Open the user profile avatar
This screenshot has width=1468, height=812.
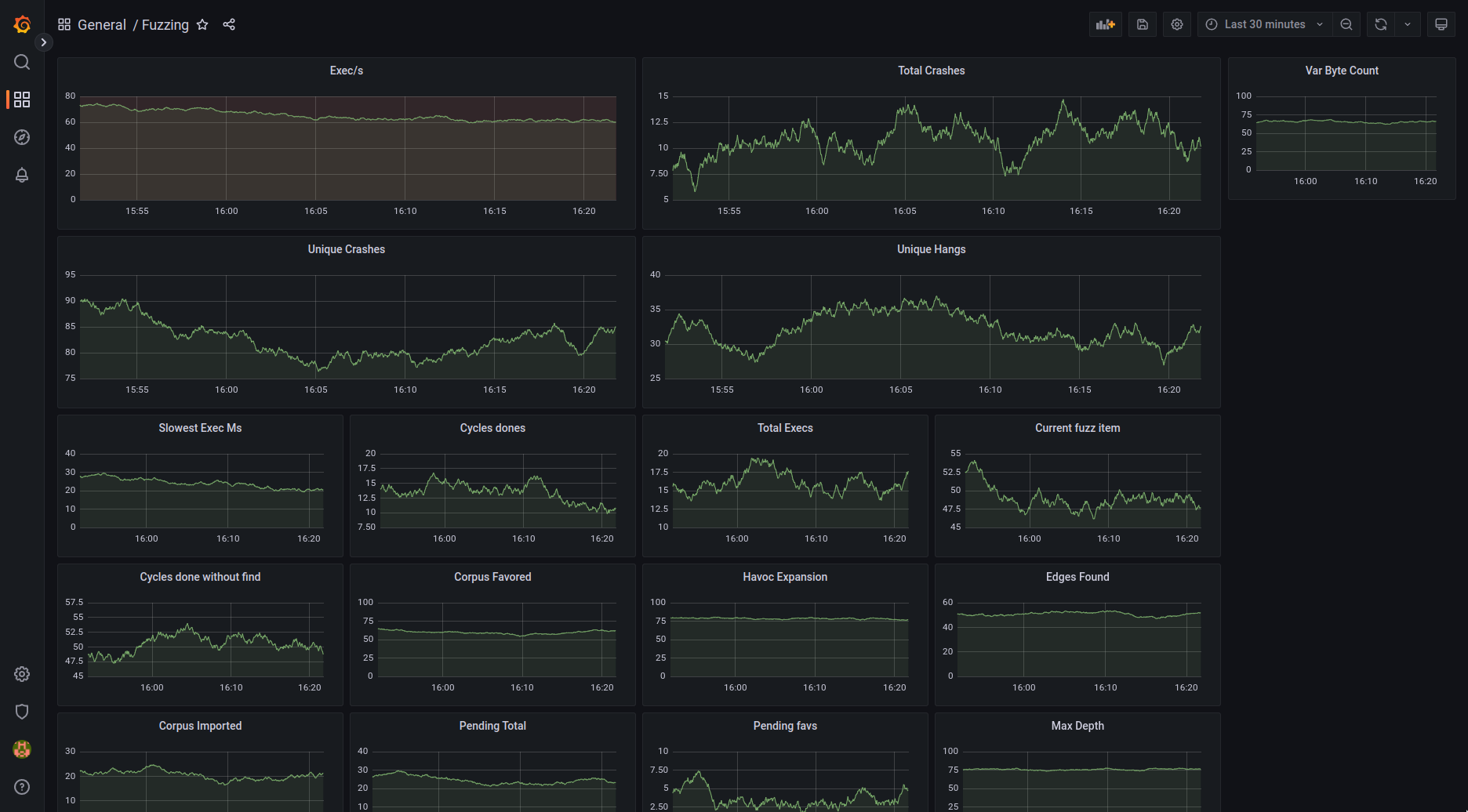(22, 749)
